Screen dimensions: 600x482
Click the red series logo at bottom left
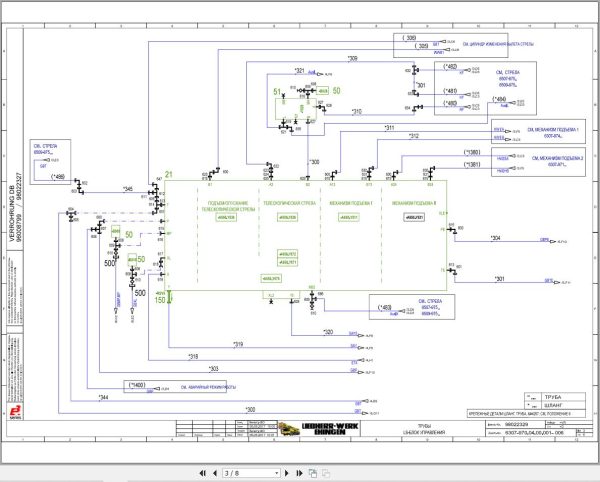click(x=15, y=412)
